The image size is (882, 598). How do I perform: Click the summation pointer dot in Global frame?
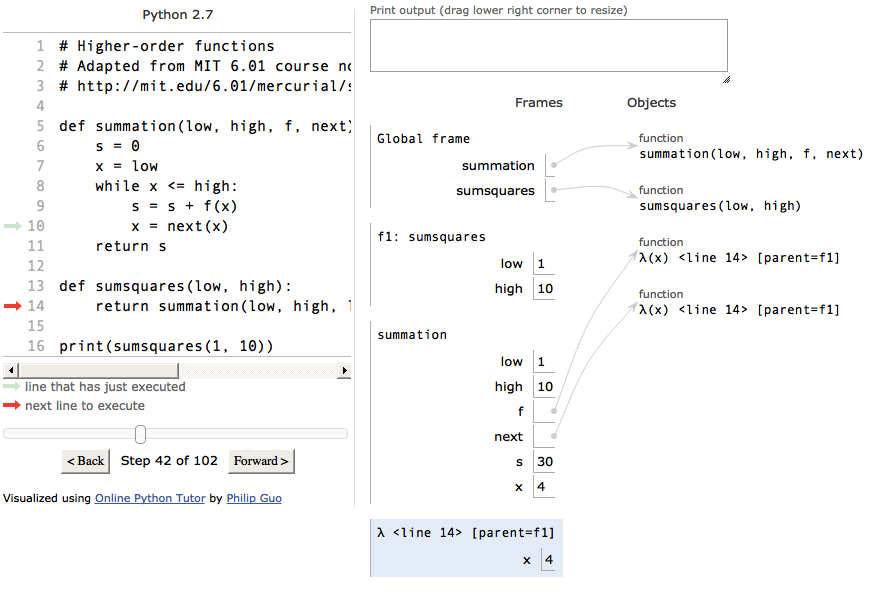pos(554,165)
